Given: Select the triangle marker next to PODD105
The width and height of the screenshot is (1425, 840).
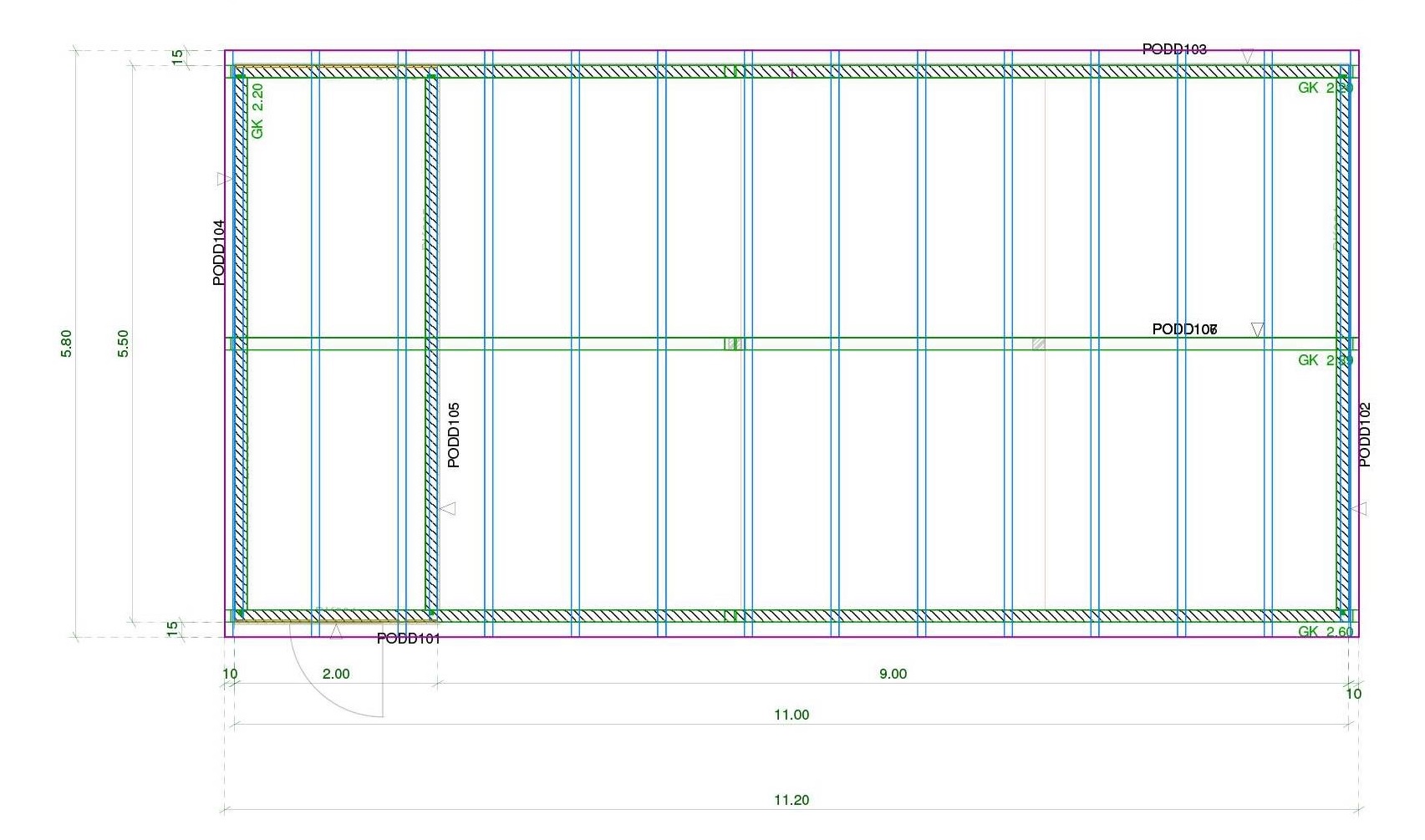Looking at the screenshot, I should pos(449,508).
